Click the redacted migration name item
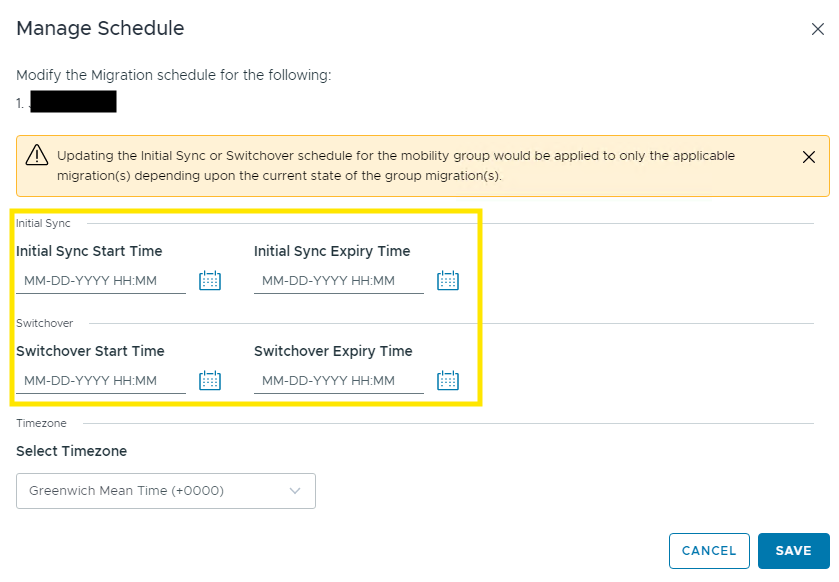 [x=73, y=101]
